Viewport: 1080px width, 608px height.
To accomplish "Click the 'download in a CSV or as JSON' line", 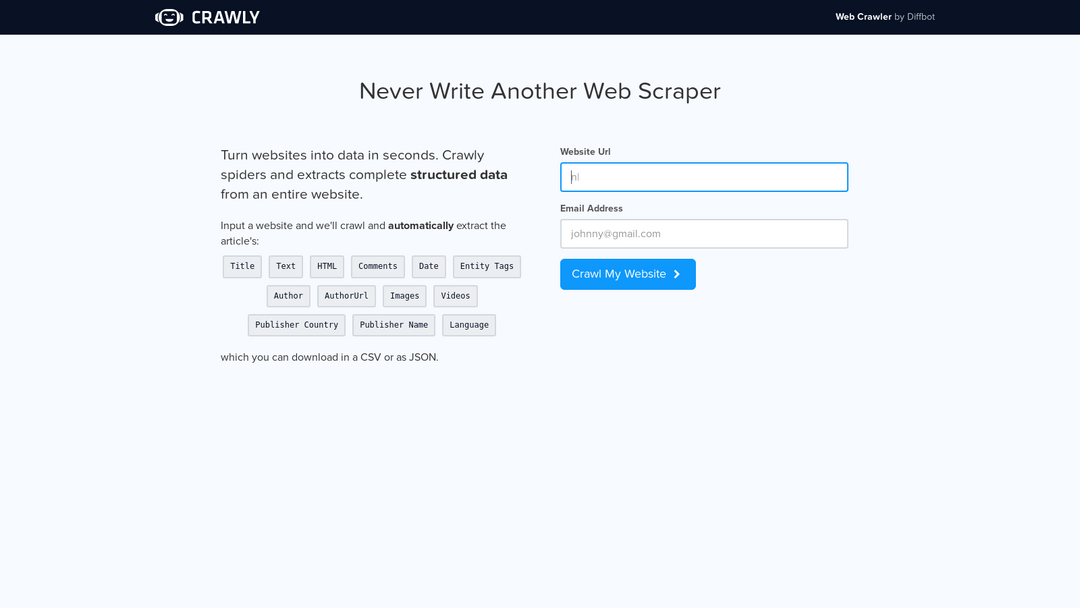I will pos(329,357).
